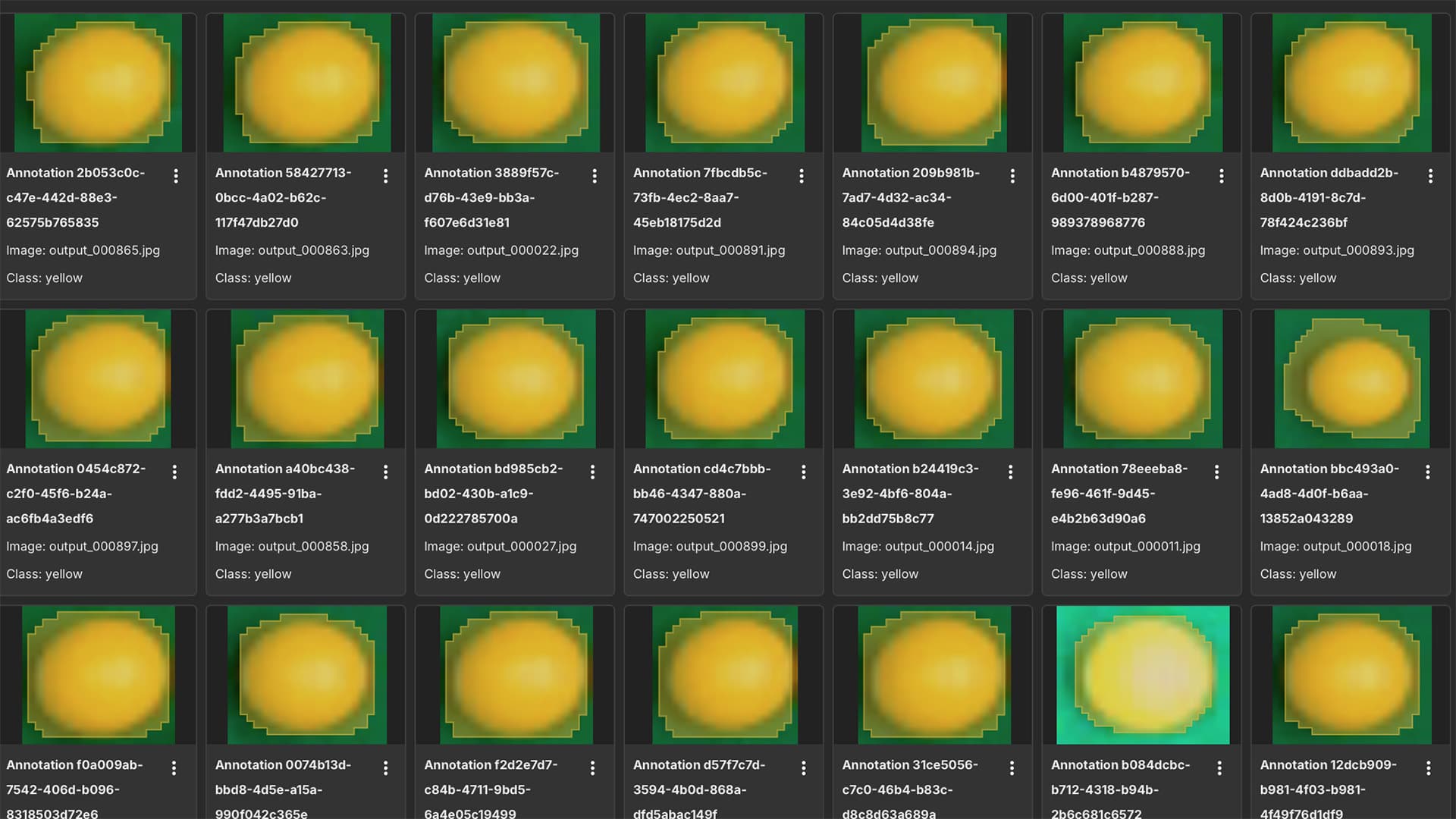The width and height of the screenshot is (1456, 819).
Task: Open options menu for Annotation 0454c872
Action: [x=174, y=472]
